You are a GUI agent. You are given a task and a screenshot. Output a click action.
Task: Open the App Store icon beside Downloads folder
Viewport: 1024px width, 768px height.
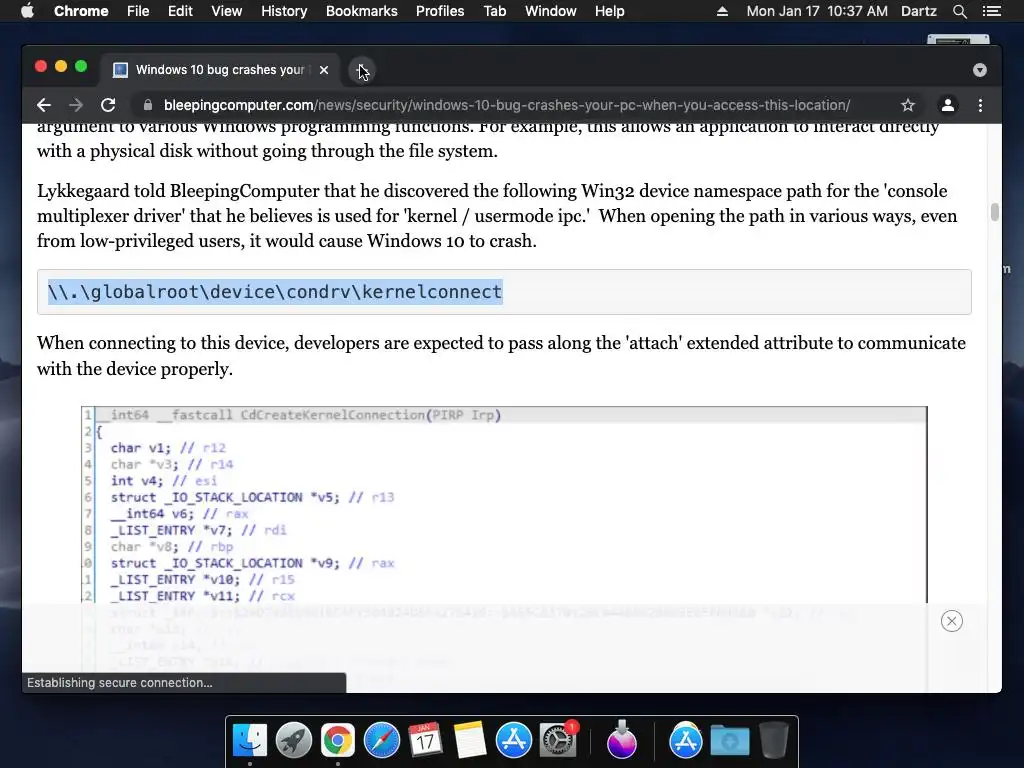685,741
